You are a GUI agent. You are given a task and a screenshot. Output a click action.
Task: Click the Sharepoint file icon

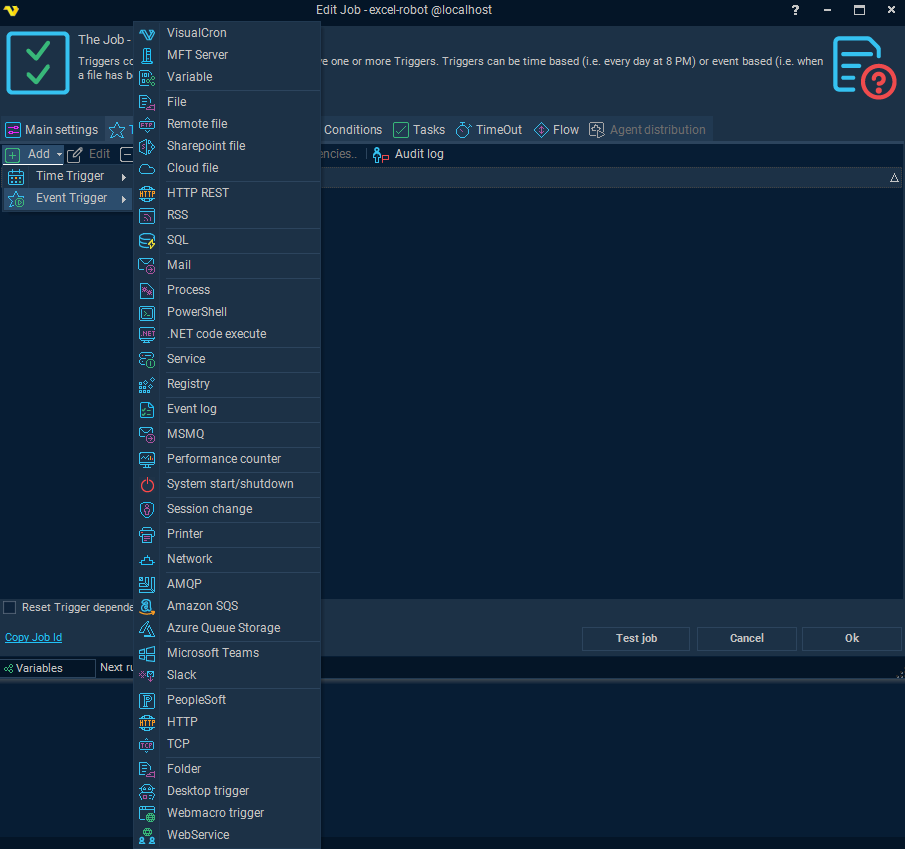coord(147,146)
